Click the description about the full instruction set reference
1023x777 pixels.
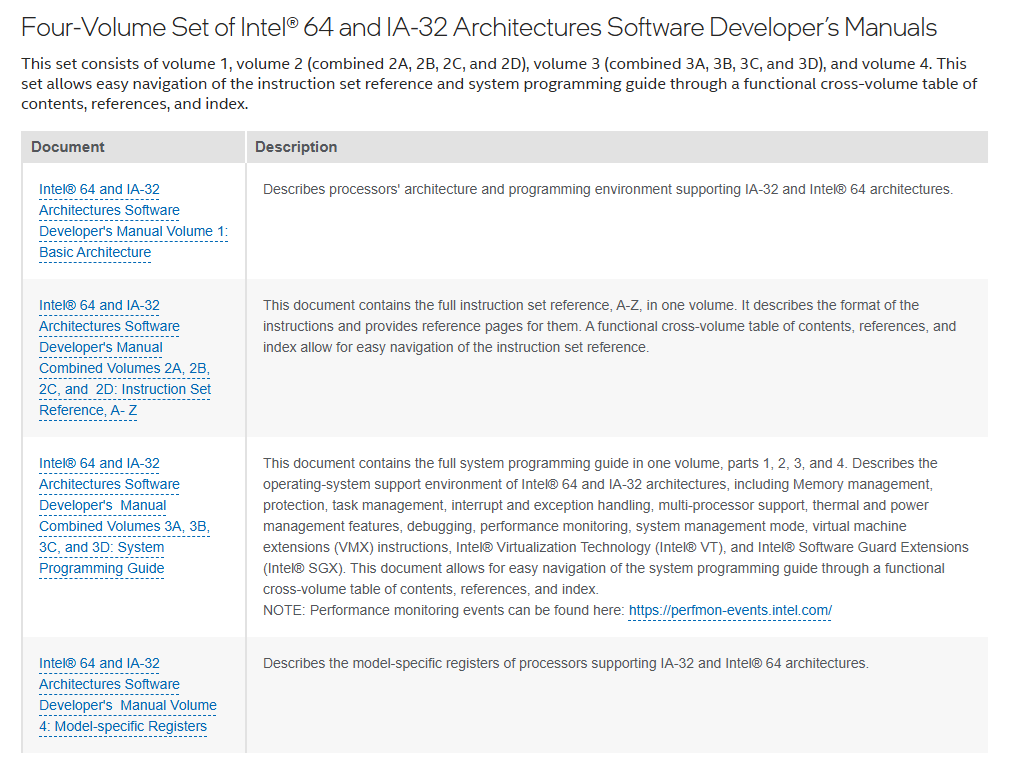(x=609, y=326)
